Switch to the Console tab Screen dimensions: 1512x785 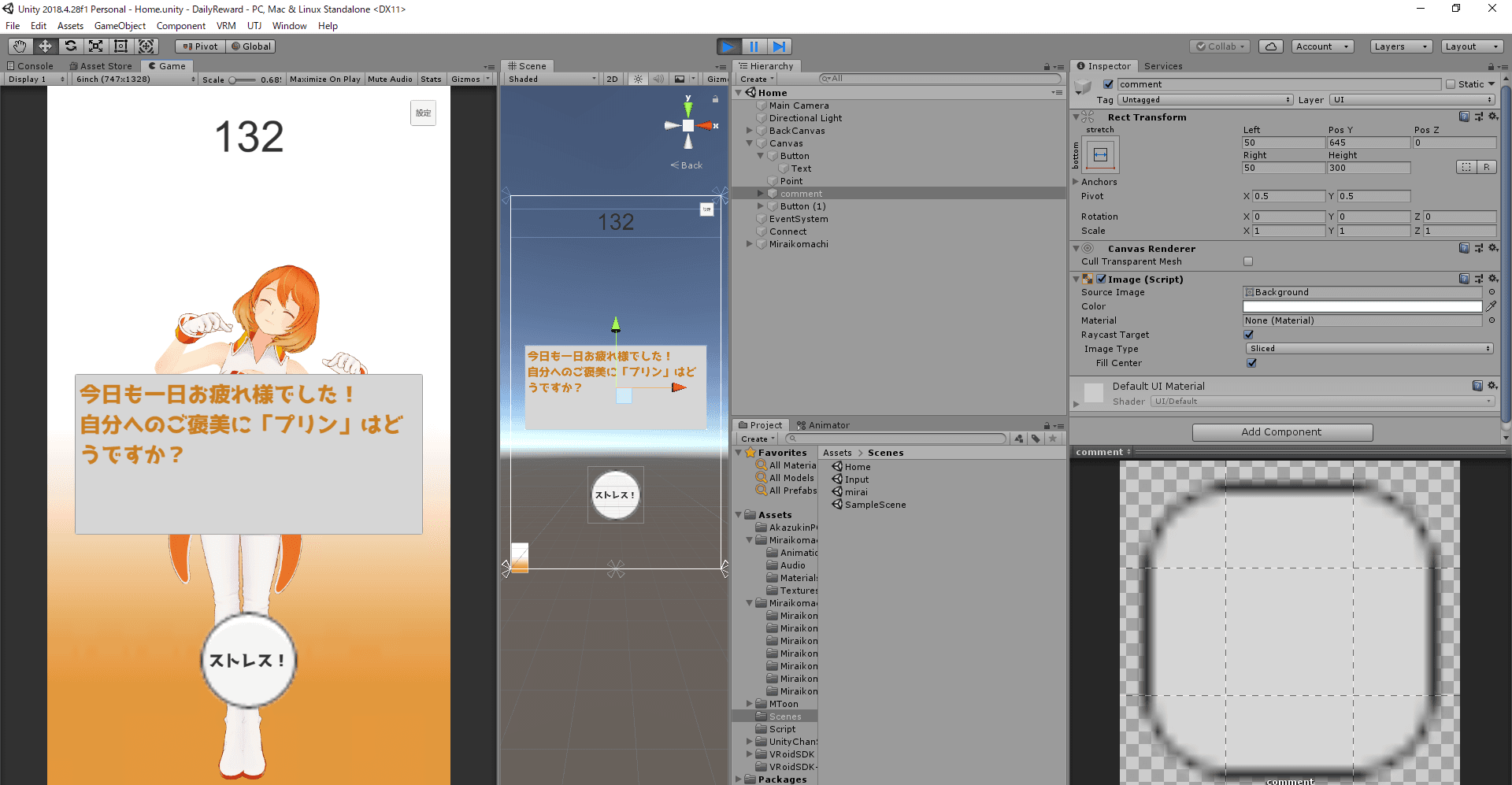pos(31,66)
